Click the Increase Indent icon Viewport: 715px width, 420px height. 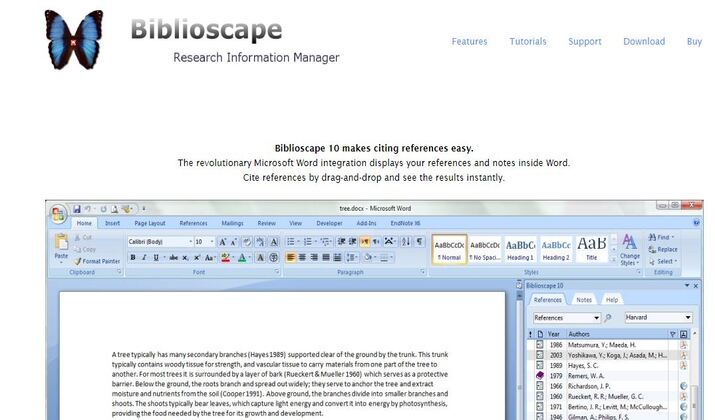click(352, 242)
